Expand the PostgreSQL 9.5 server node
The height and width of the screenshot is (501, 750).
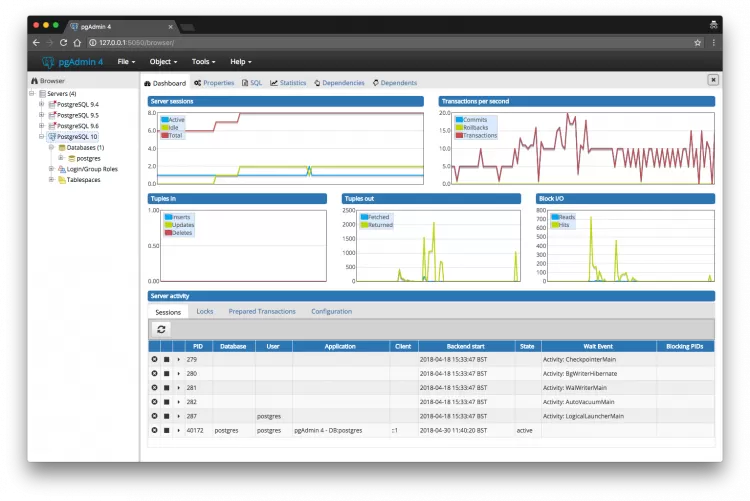tap(42, 115)
